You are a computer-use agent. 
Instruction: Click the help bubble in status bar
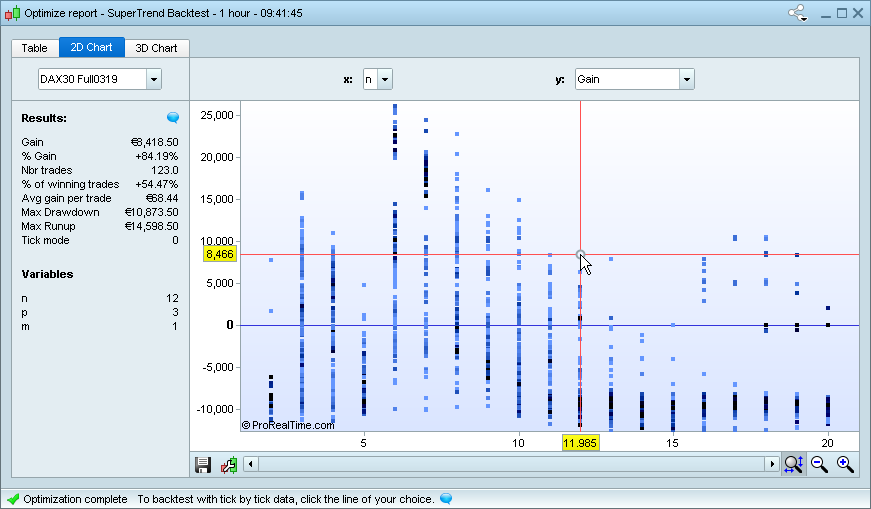coord(446,498)
